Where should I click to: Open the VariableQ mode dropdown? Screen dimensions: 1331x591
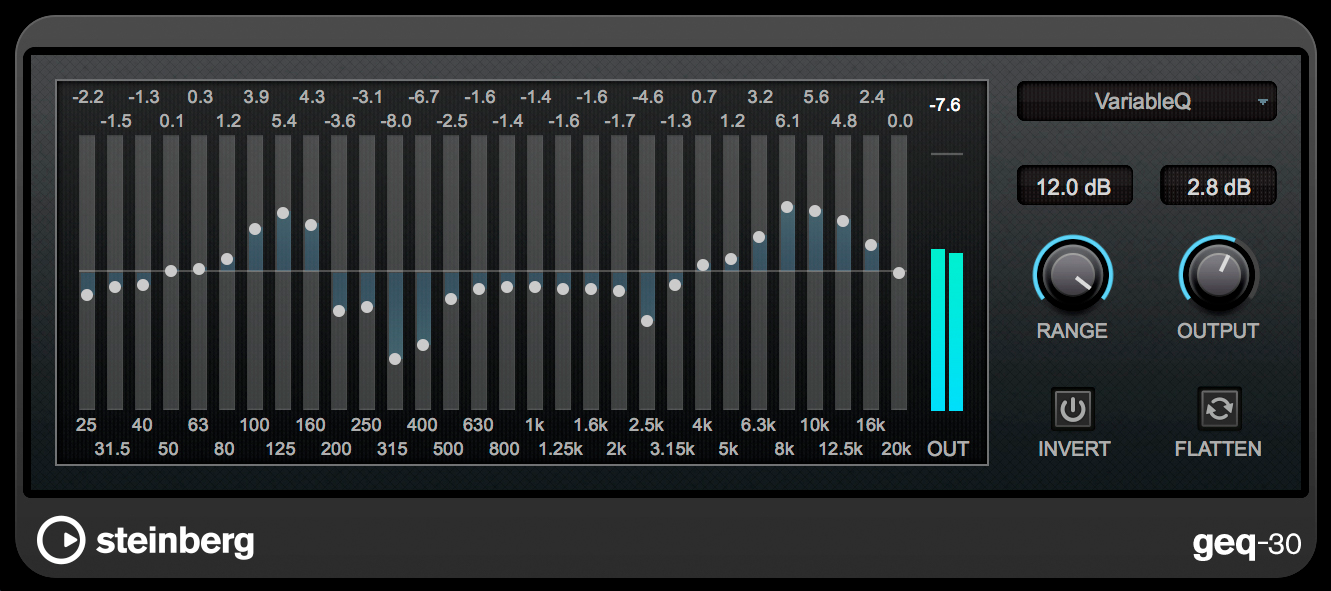coord(1146,101)
